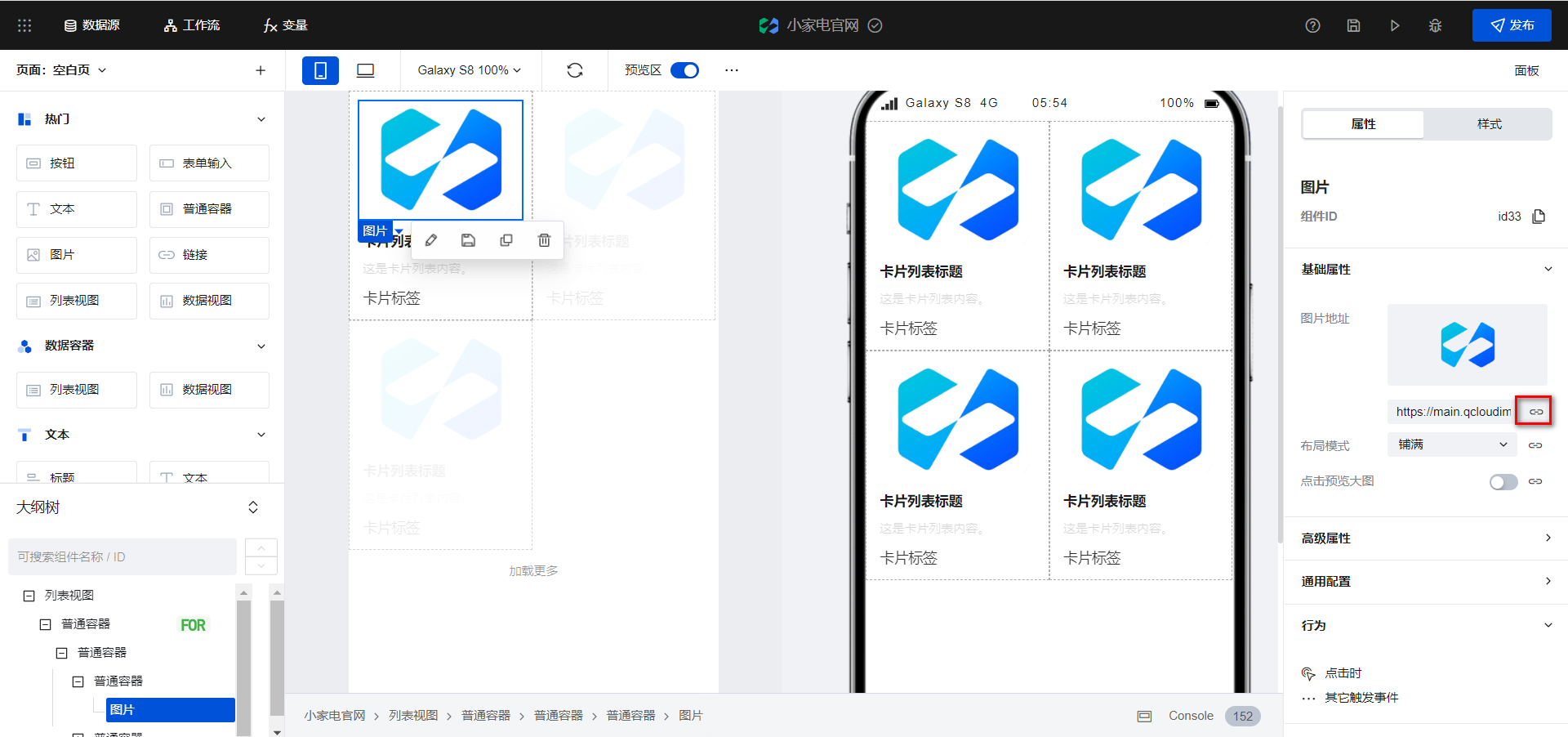Image resolution: width=1568 pixels, height=737 pixels.
Task: Open the 布局模式 铺满 dropdown
Action: pyautogui.click(x=1450, y=444)
